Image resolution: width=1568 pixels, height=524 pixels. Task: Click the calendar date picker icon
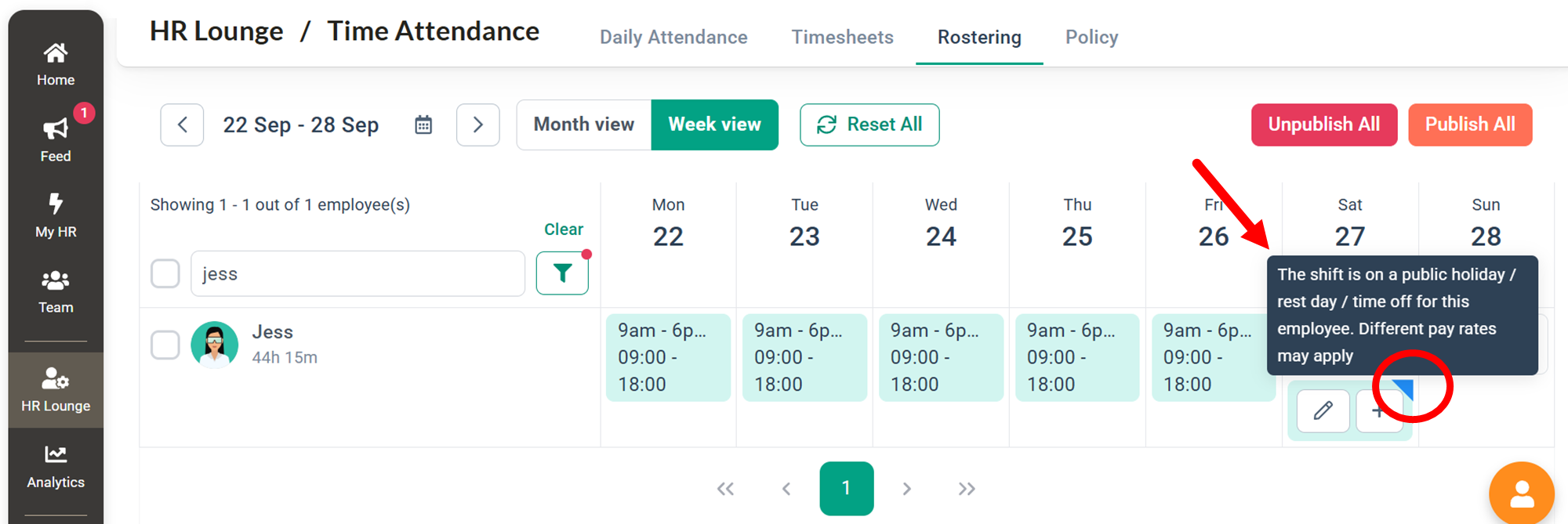(x=423, y=125)
